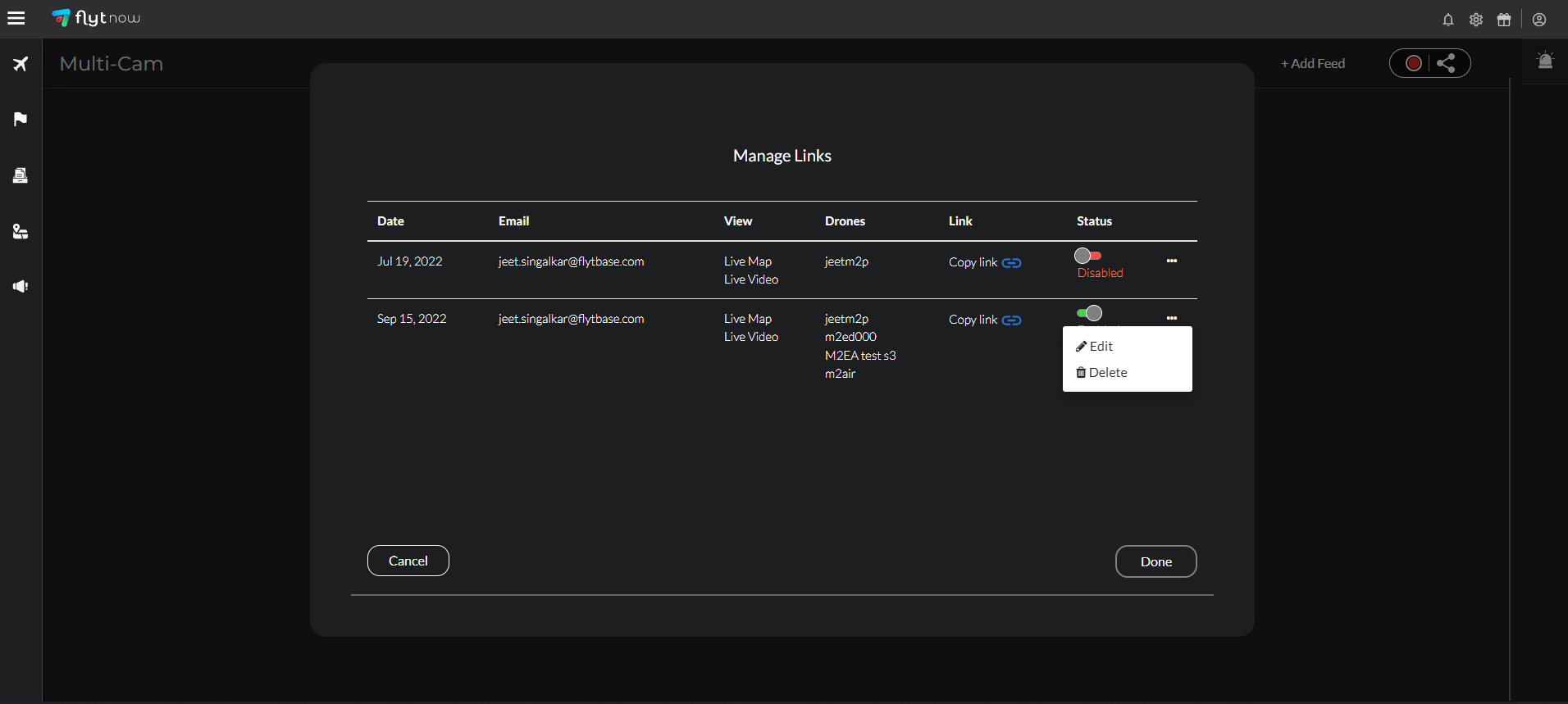Choose Delete from the context menu

(x=1101, y=373)
